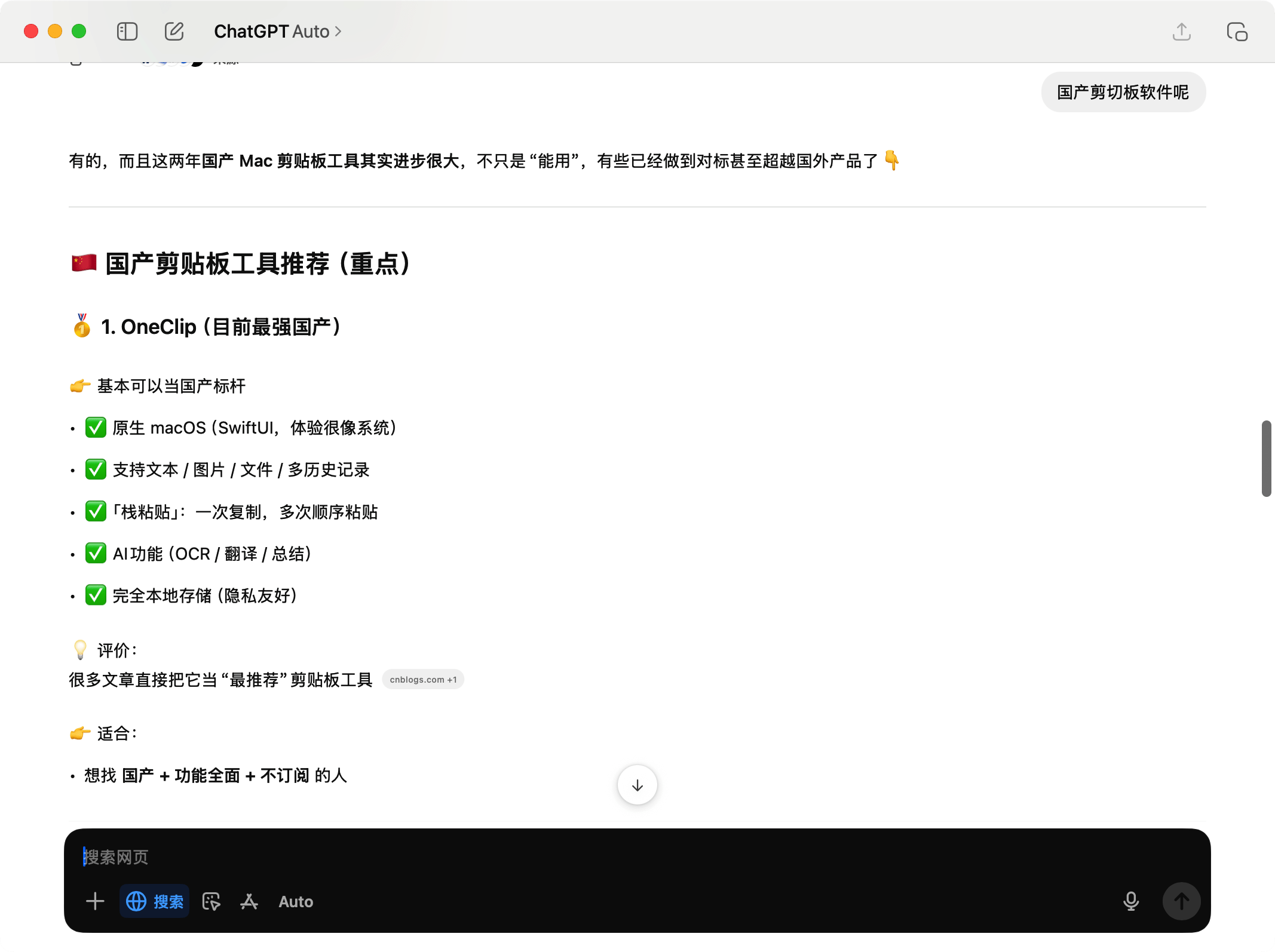Open the cnblogs.com +1 citation chip

pyautogui.click(x=422, y=679)
